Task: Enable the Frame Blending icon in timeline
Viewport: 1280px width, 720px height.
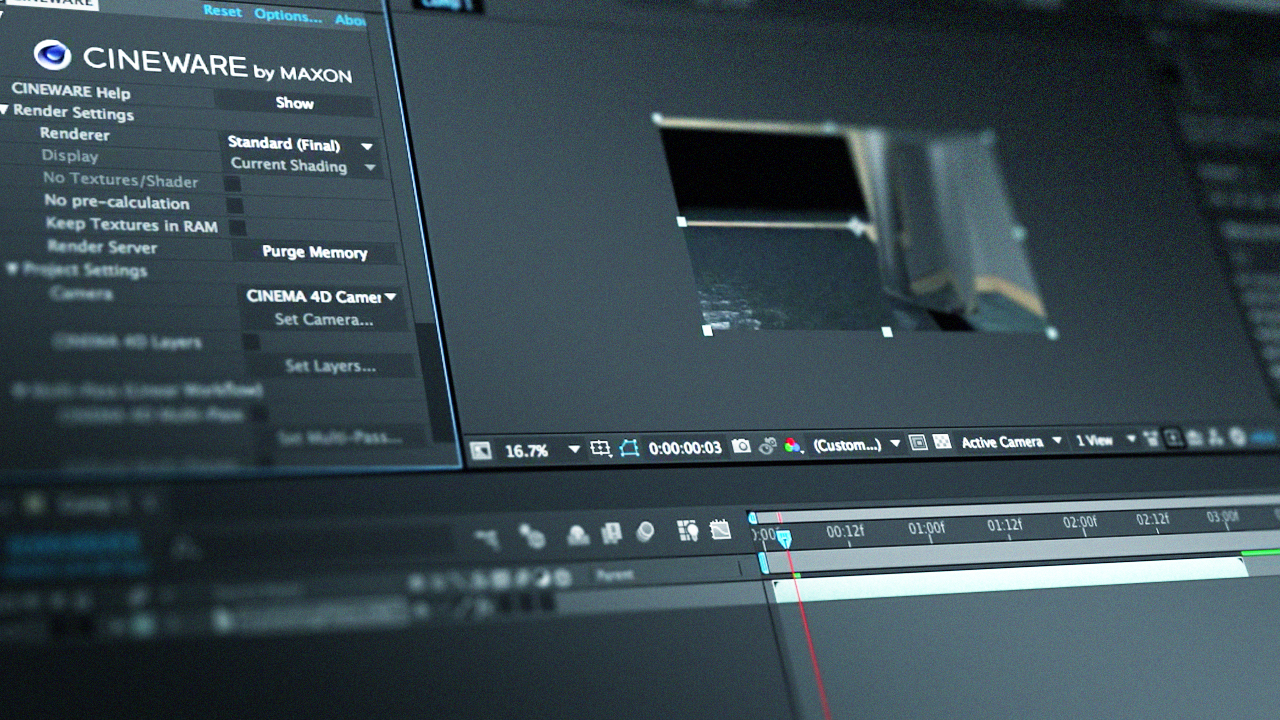Action: tap(611, 534)
